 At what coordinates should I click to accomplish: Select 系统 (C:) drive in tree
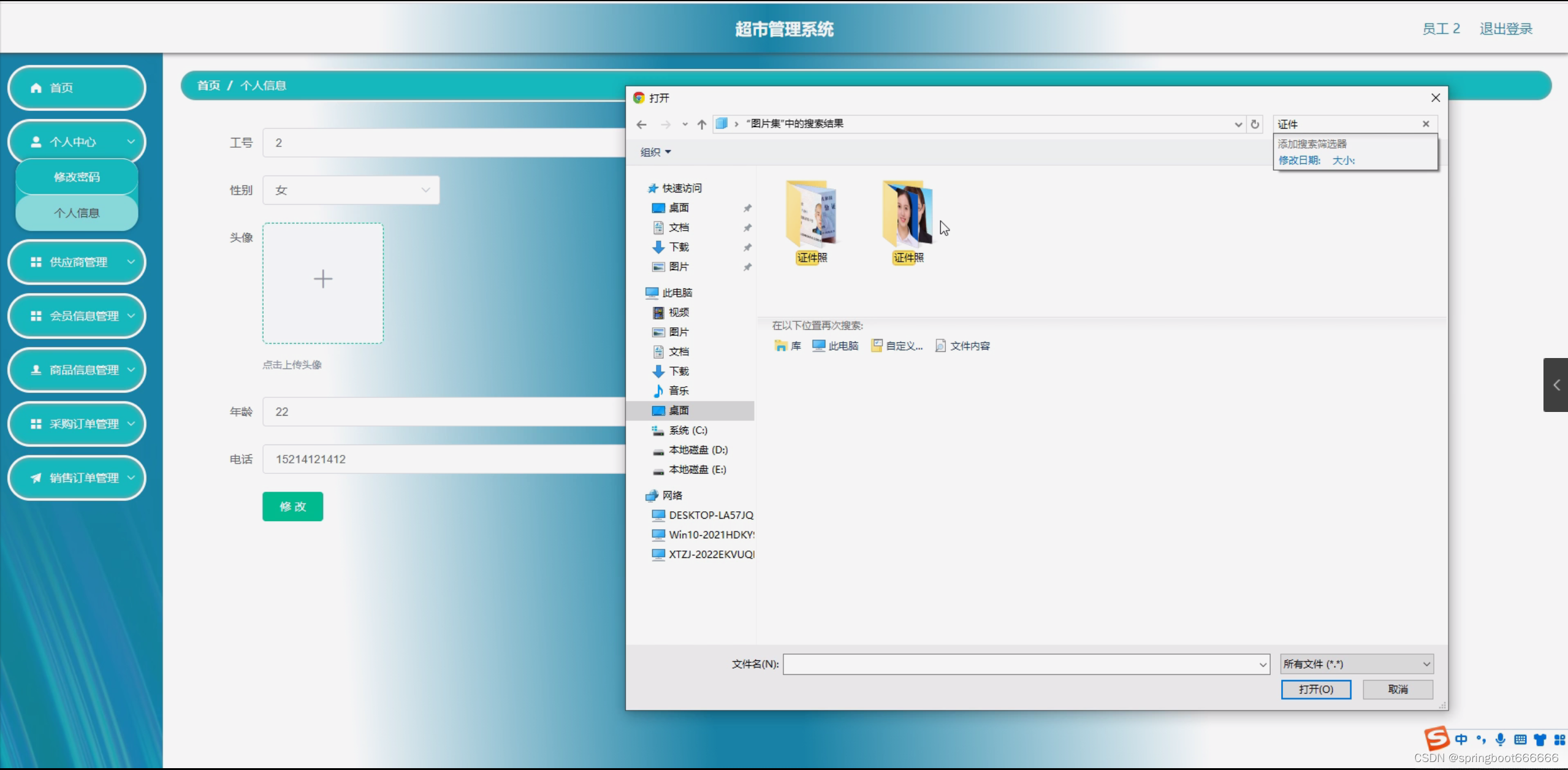tap(688, 430)
